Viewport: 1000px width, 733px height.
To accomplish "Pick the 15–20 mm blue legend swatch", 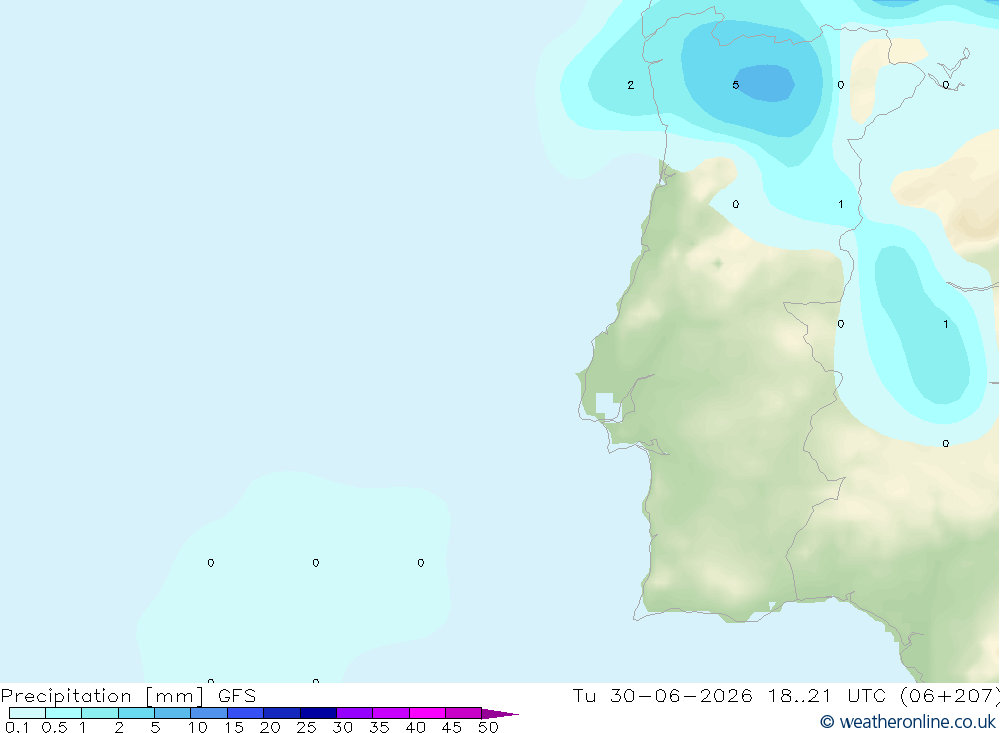I will 246,713.
